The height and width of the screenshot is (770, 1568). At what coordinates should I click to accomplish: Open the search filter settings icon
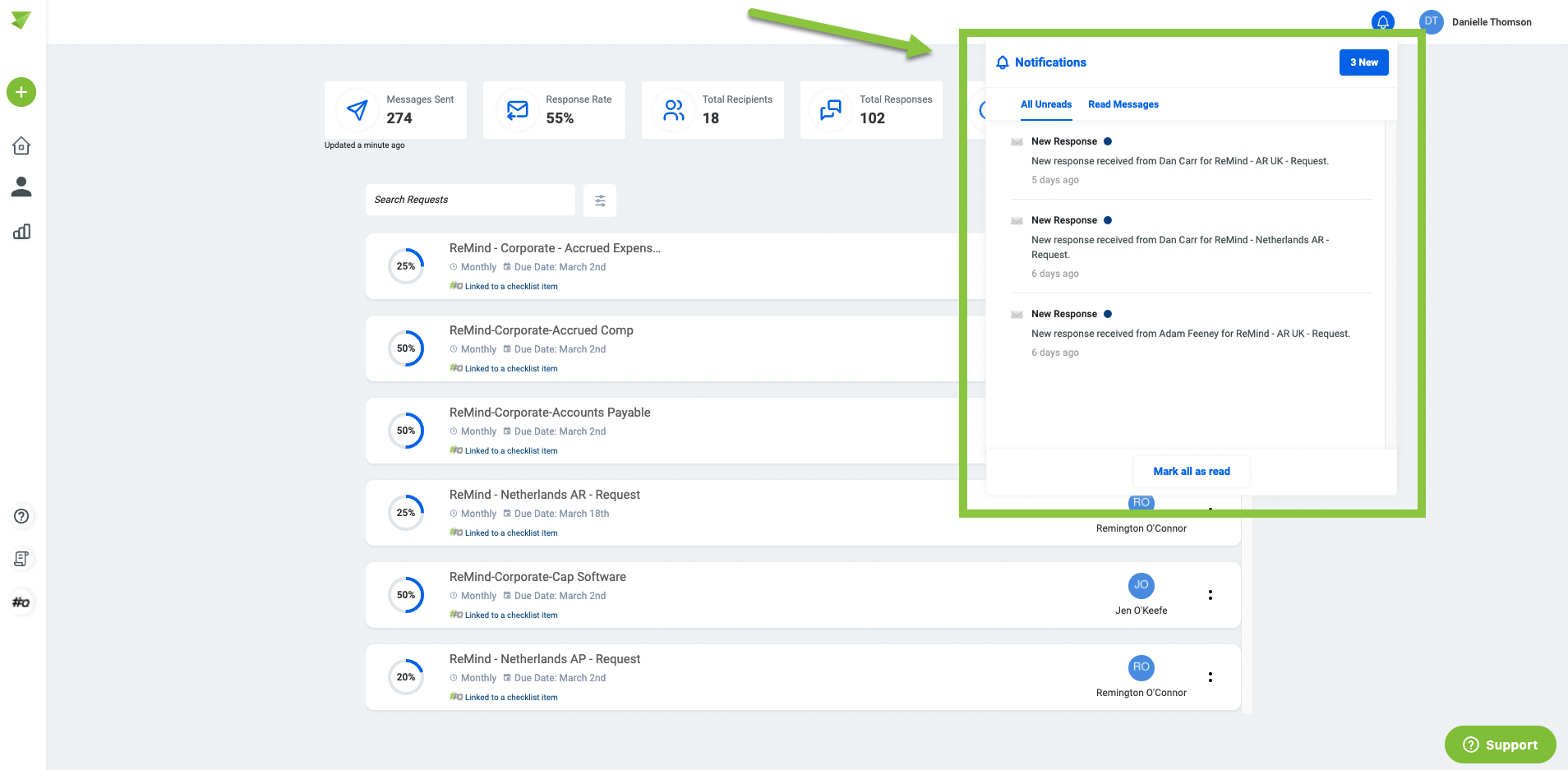600,201
